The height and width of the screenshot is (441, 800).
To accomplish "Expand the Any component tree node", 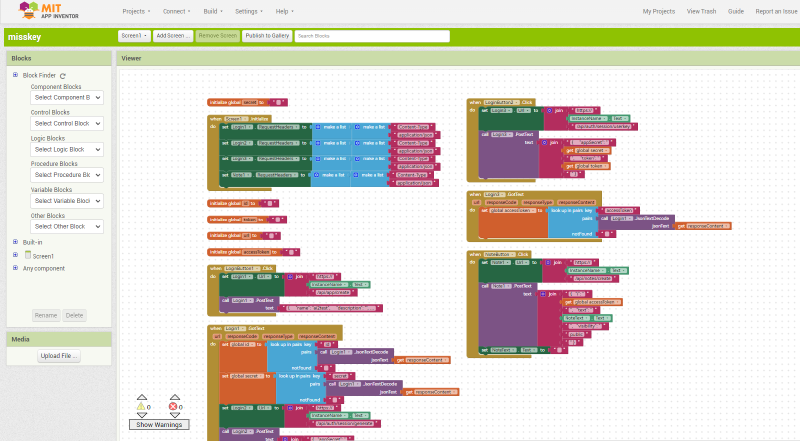I will tap(15, 268).
